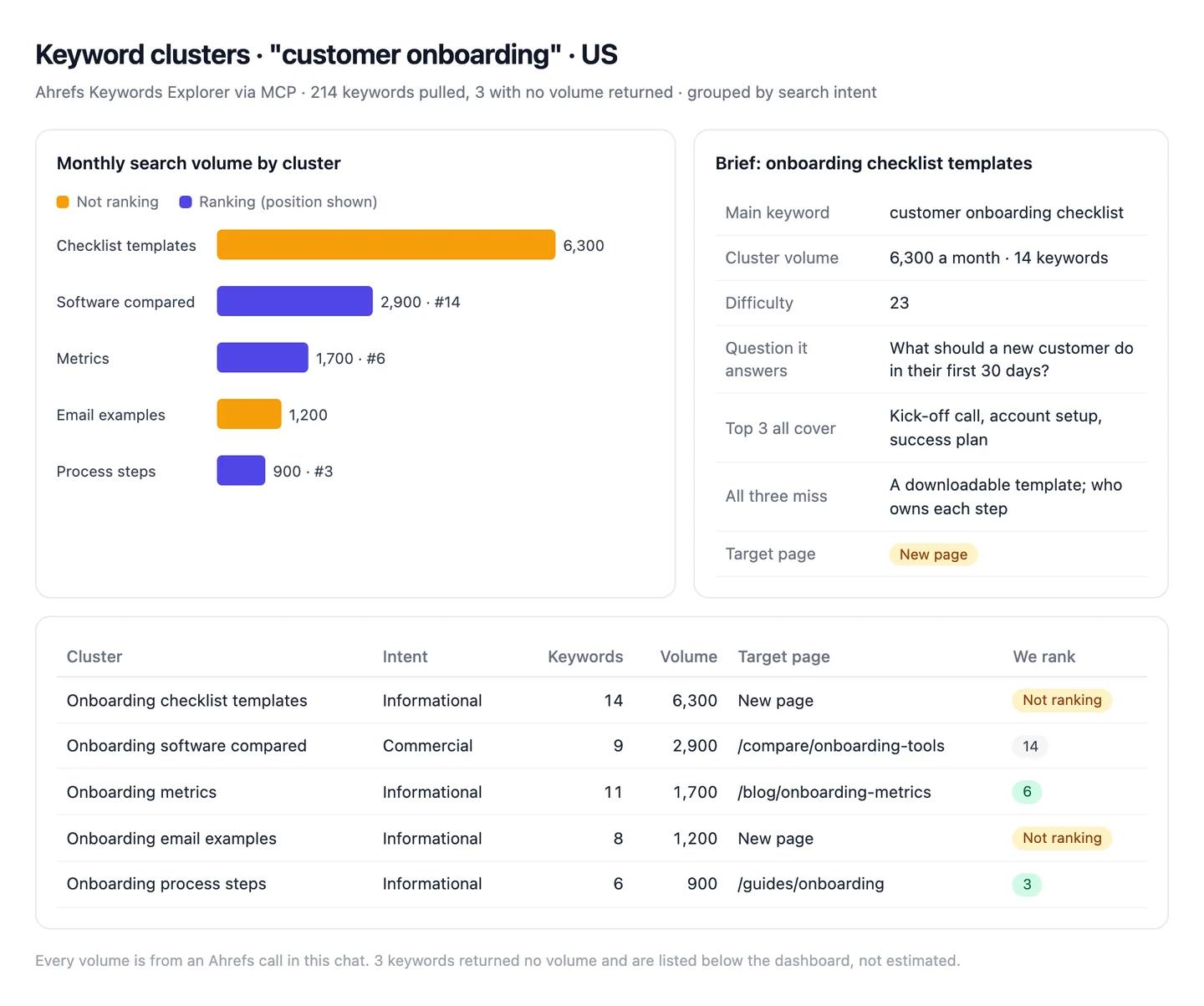Select the Onboarding process steps row name
The width and height of the screenshot is (1204, 1006).
tap(166, 884)
